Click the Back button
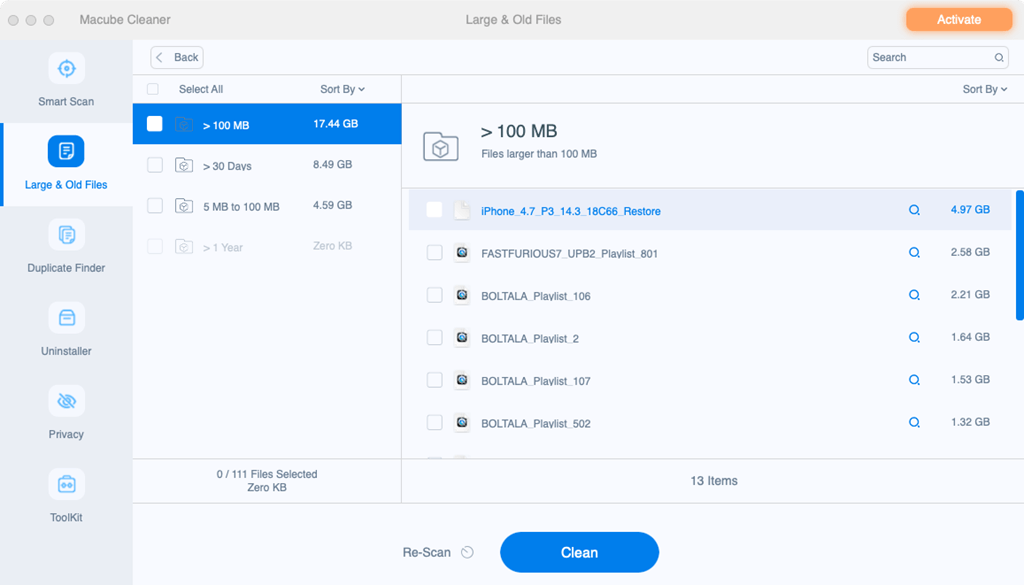The image size is (1024, 585). pyautogui.click(x=177, y=57)
